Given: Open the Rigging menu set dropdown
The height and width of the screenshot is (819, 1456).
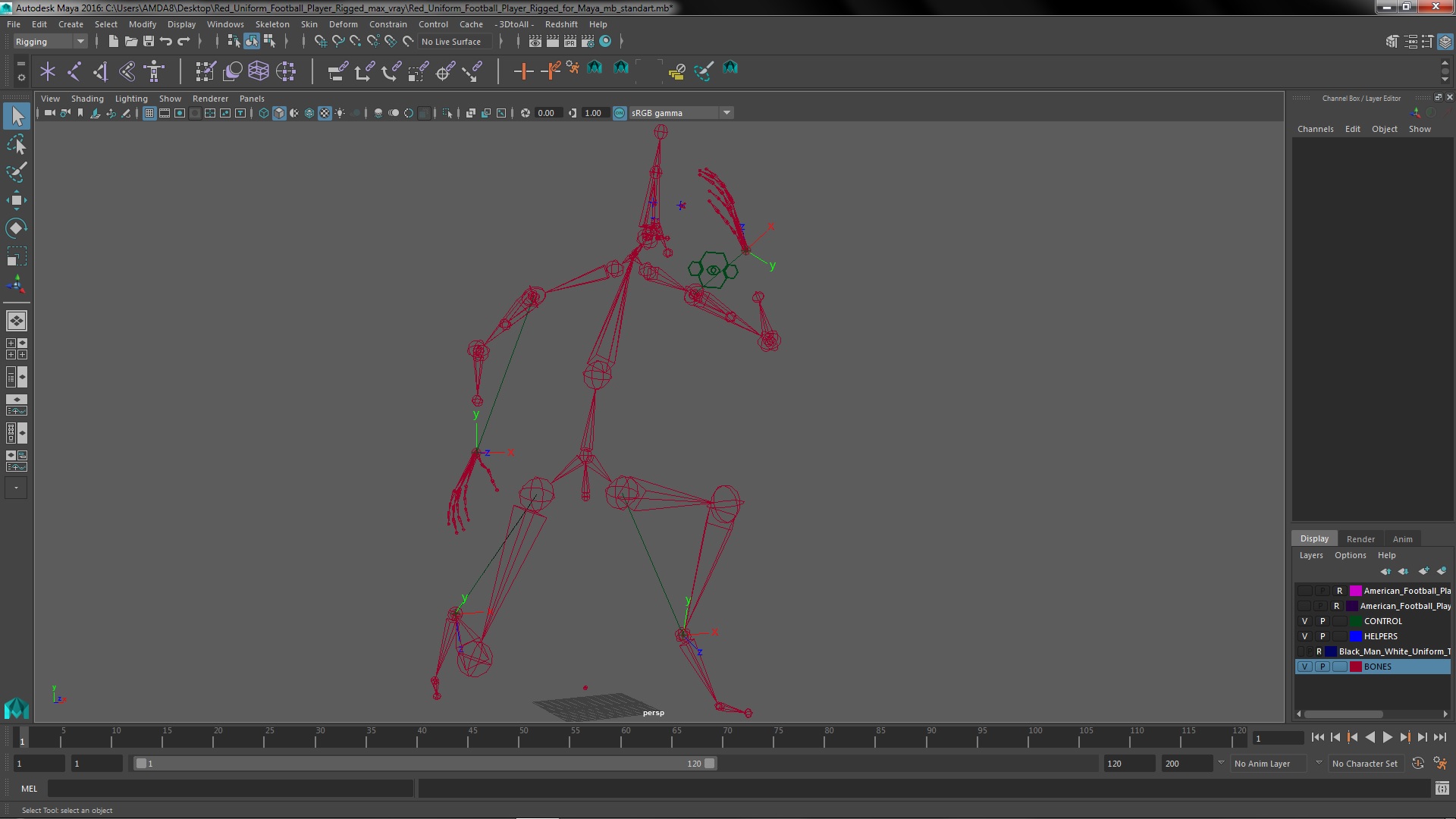Looking at the screenshot, I should (50, 42).
